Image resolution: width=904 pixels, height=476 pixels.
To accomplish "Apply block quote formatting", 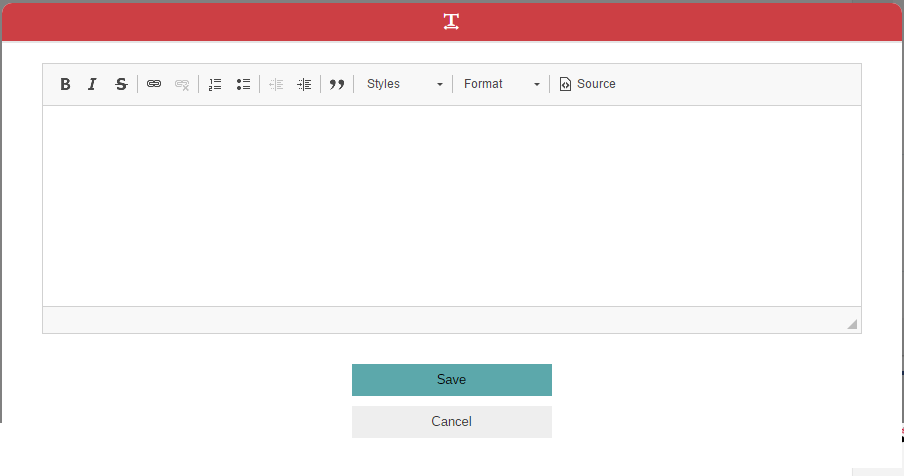I will coord(337,84).
